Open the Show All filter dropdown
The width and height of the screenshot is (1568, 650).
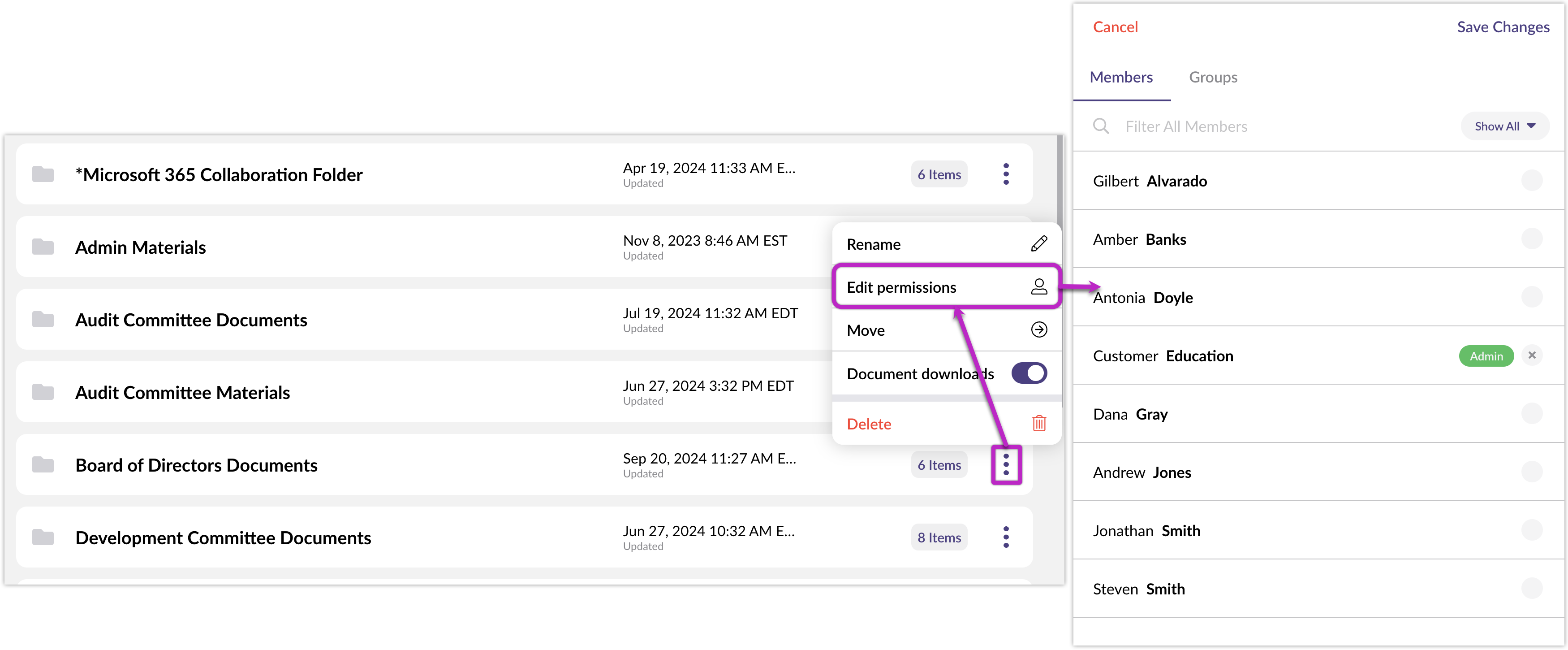tap(1504, 126)
